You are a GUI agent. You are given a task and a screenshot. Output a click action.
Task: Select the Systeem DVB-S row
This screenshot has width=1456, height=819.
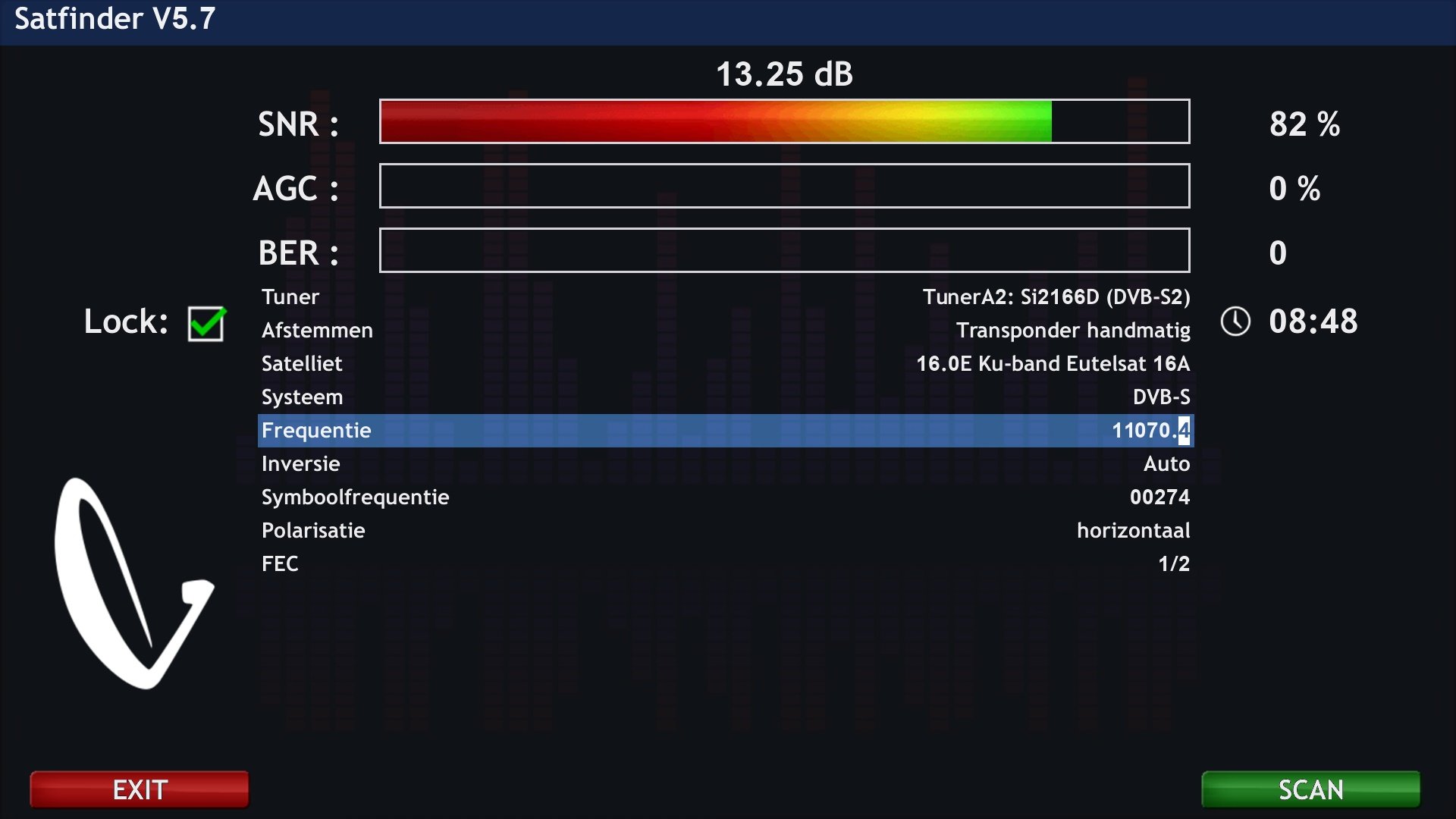tap(725, 397)
